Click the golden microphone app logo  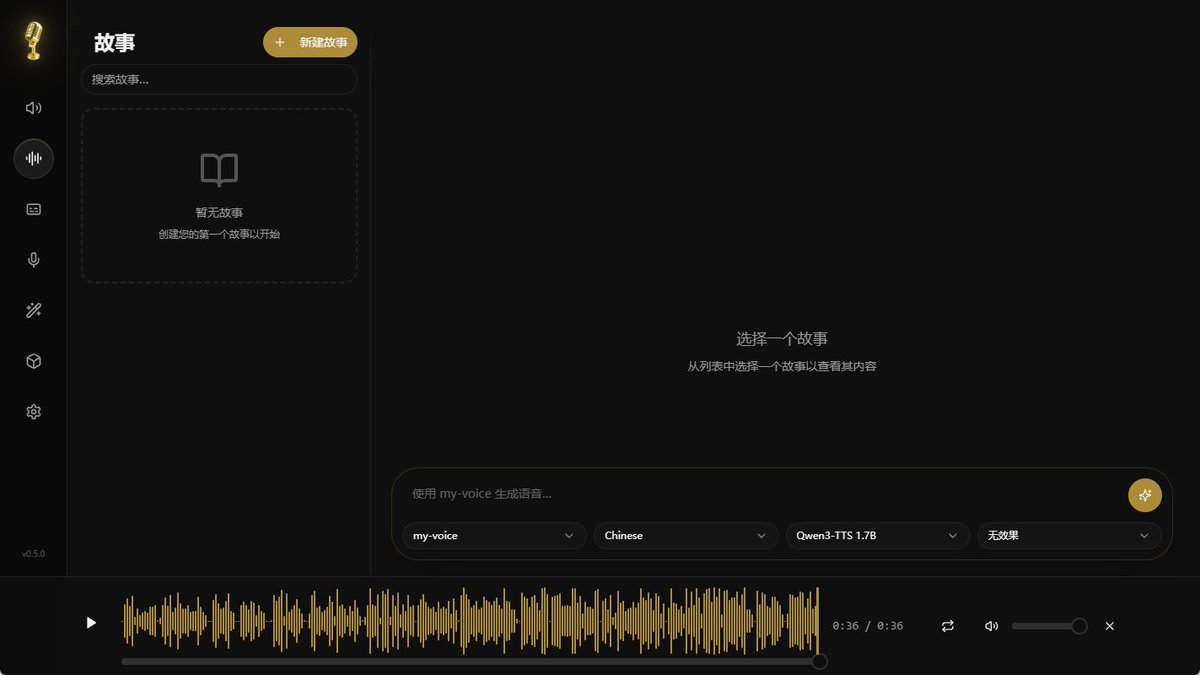[34, 41]
